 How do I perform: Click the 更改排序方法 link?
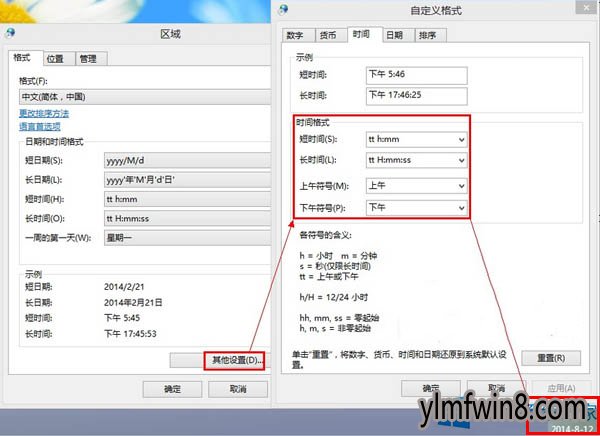[x=46, y=114]
